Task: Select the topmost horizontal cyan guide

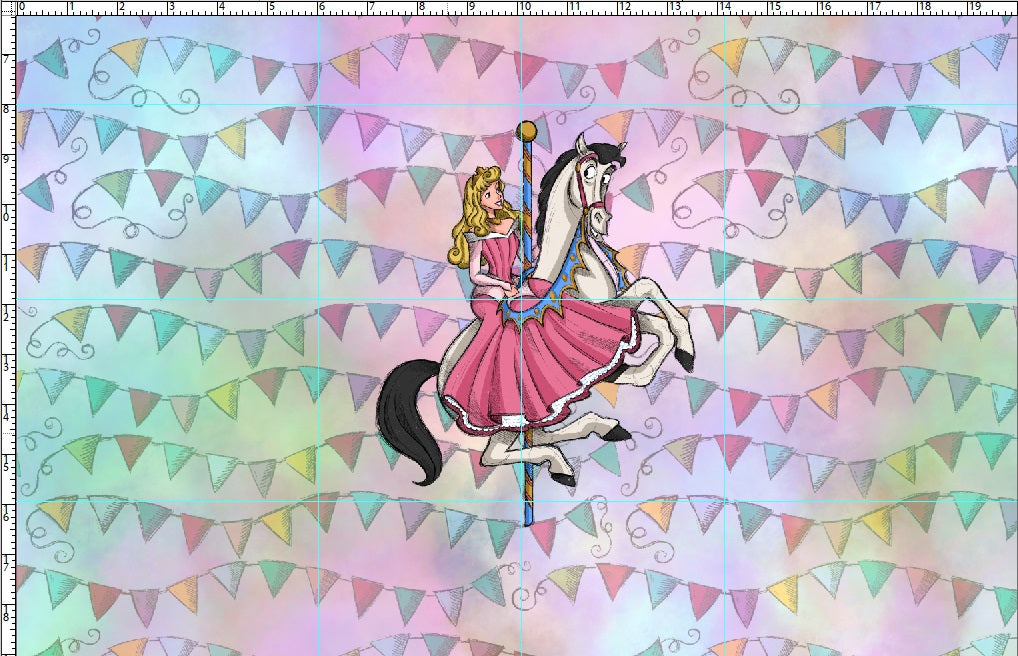Action: click(x=200, y=103)
